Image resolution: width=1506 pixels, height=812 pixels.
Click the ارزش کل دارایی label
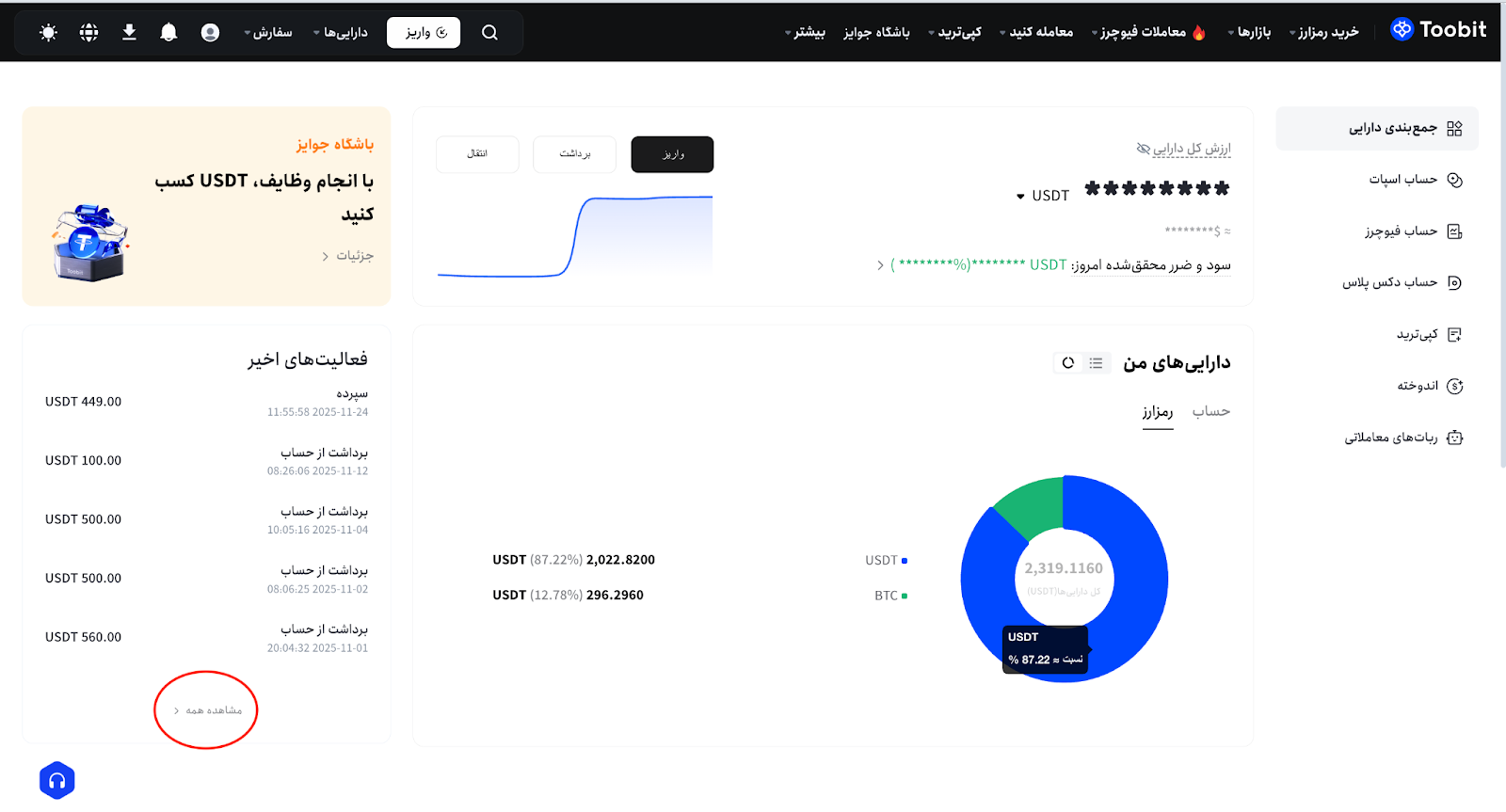(x=1193, y=149)
